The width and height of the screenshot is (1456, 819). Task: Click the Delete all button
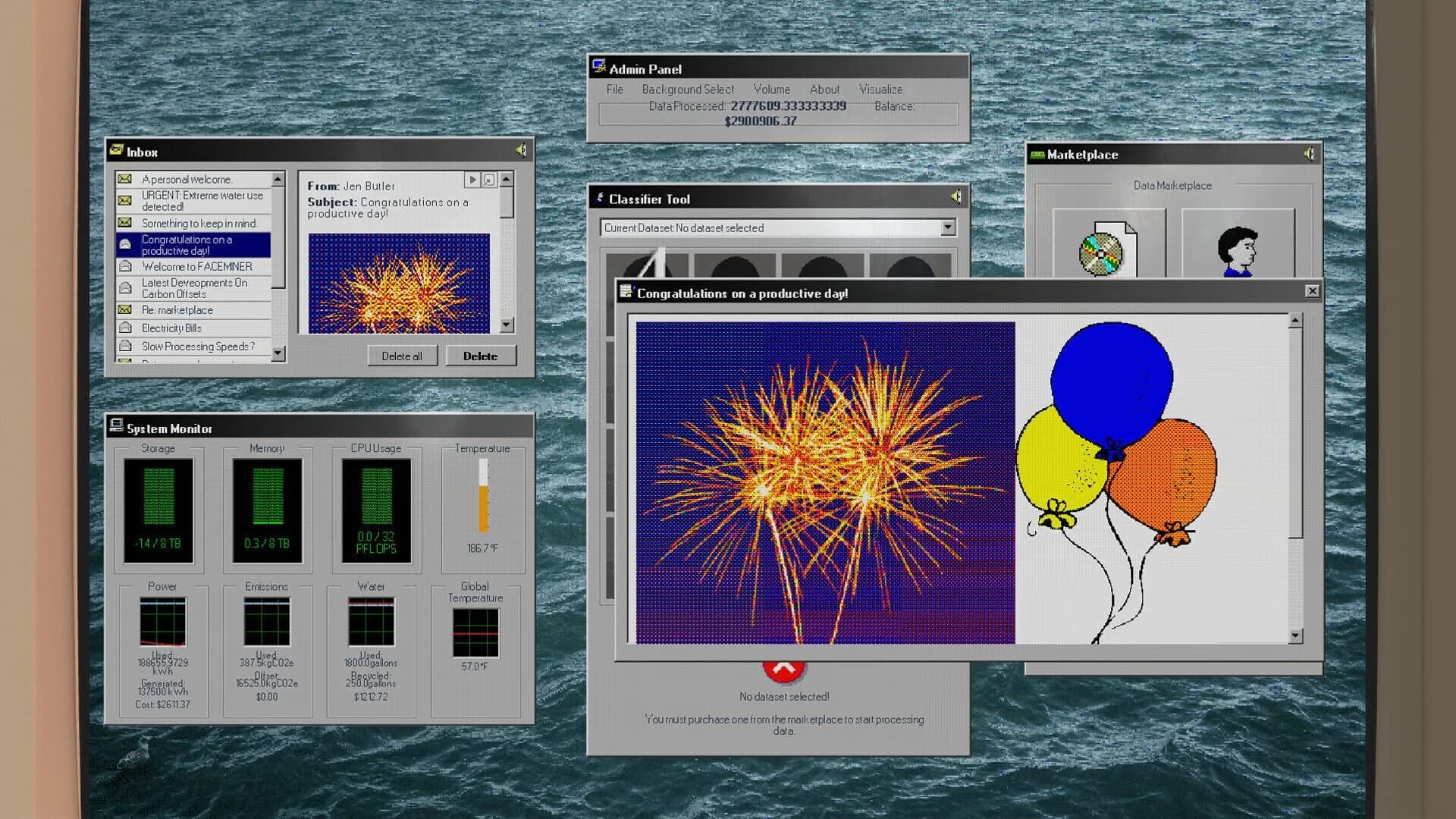(402, 356)
